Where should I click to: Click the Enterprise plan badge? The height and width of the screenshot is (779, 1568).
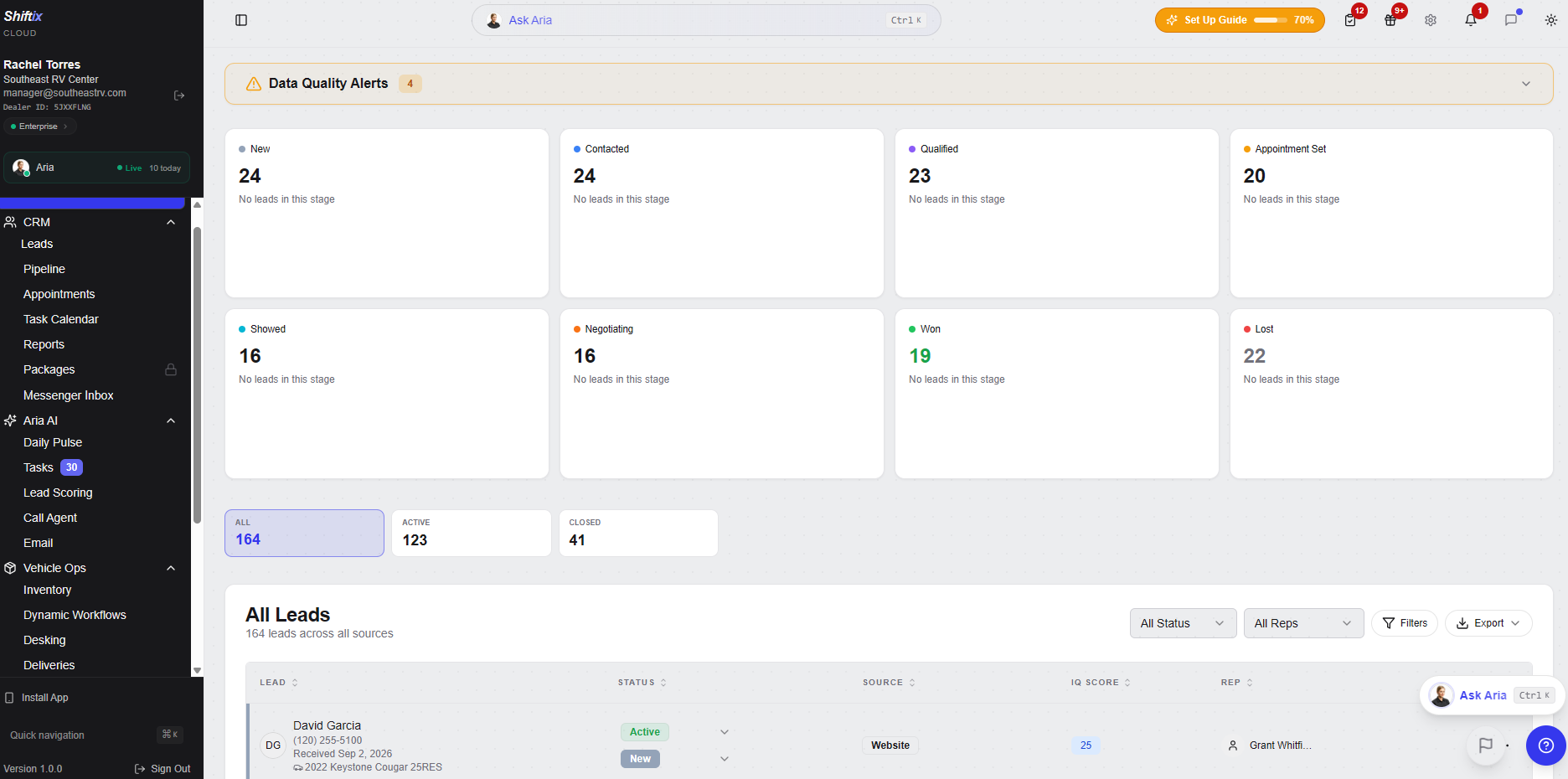39,126
